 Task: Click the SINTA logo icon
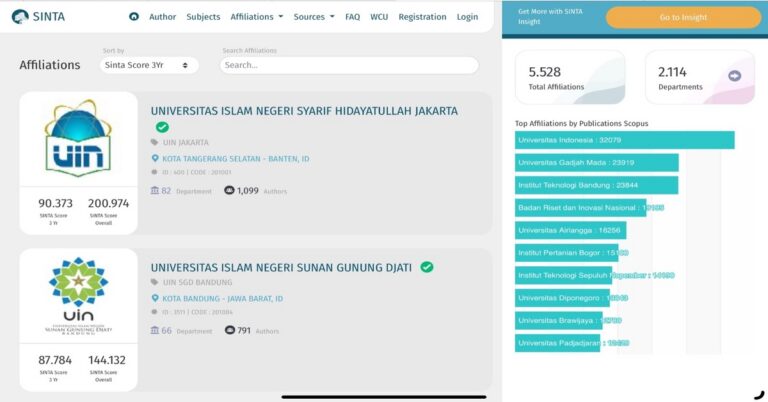[20, 16]
